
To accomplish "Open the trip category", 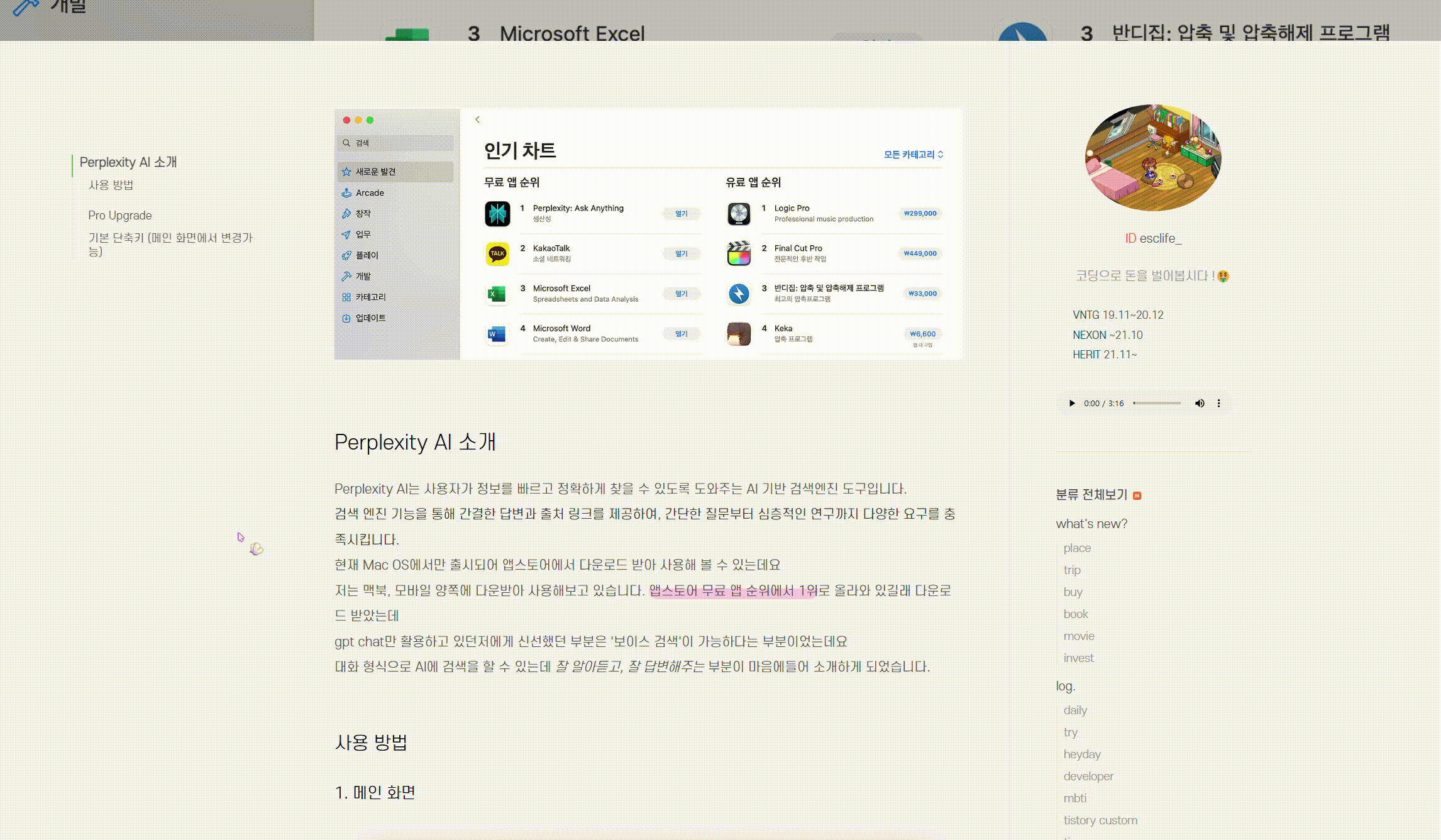I will click(x=1072, y=570).
